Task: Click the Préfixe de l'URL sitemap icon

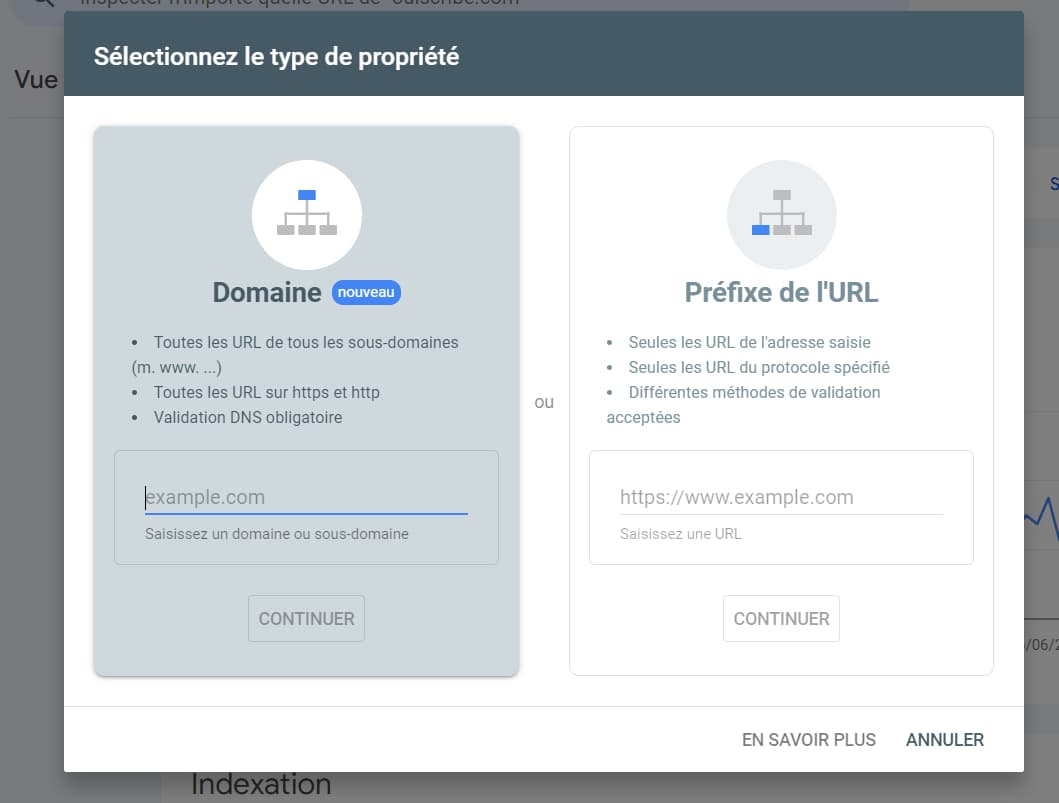Action: point(781,214)
